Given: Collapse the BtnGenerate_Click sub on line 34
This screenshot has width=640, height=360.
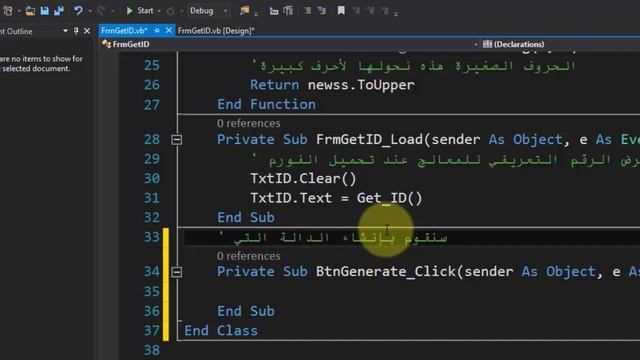Looking at the screenshot, I should point(177,272).
